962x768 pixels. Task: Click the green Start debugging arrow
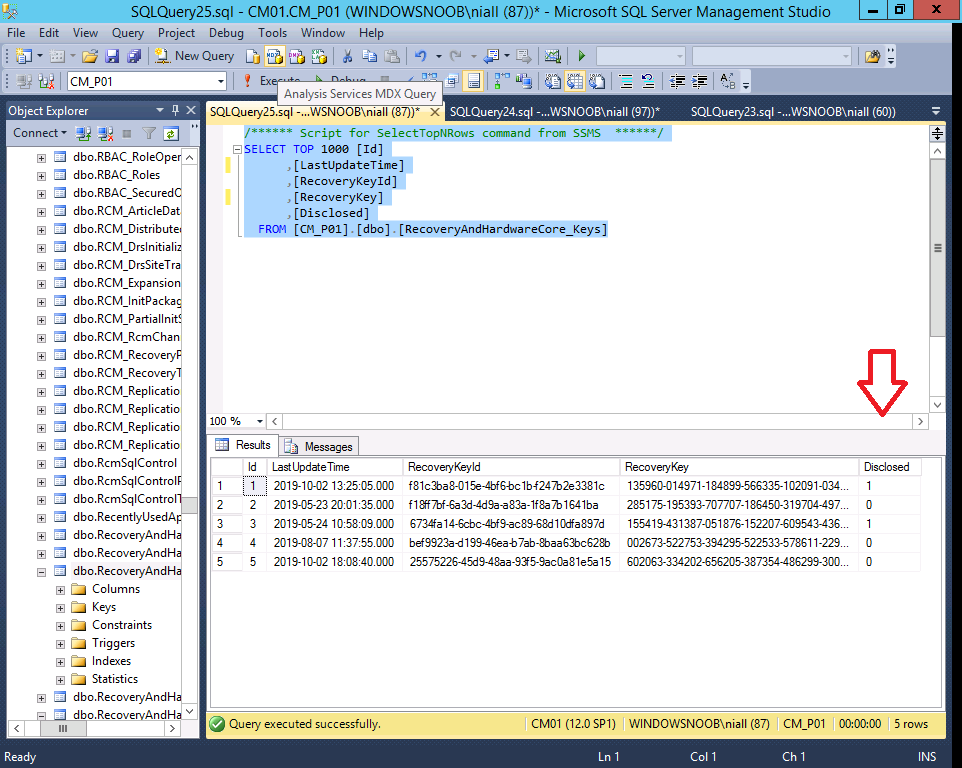[x=582, y=56]
